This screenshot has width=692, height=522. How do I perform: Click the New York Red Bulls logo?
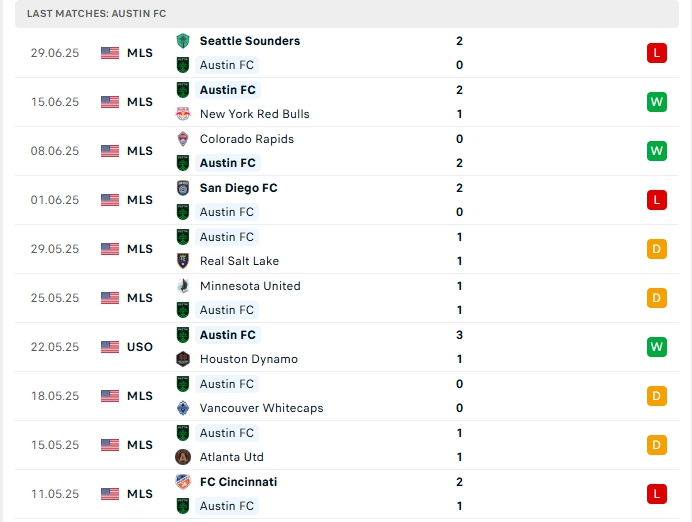183,114
